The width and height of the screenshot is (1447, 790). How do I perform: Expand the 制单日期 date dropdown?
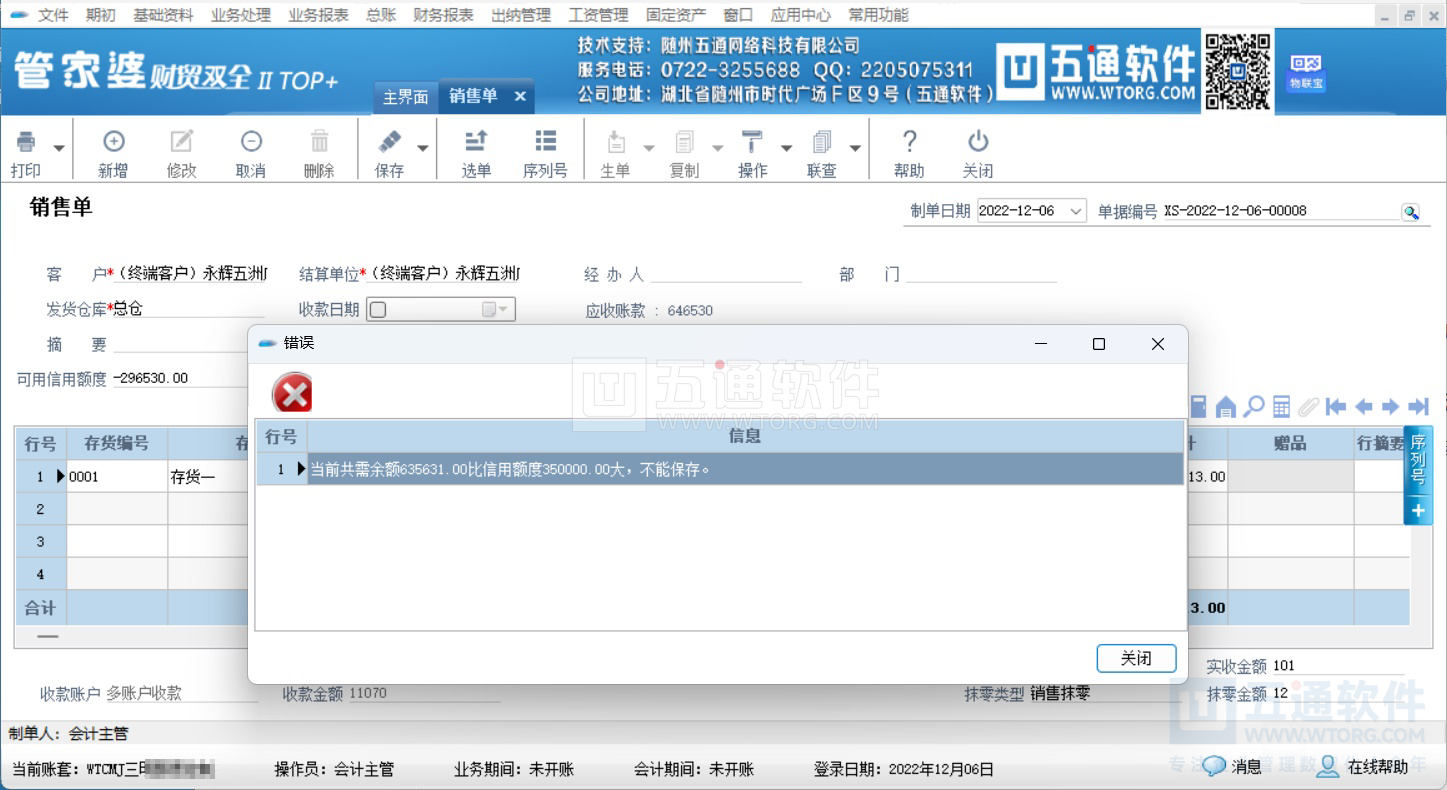point(1075,212)
